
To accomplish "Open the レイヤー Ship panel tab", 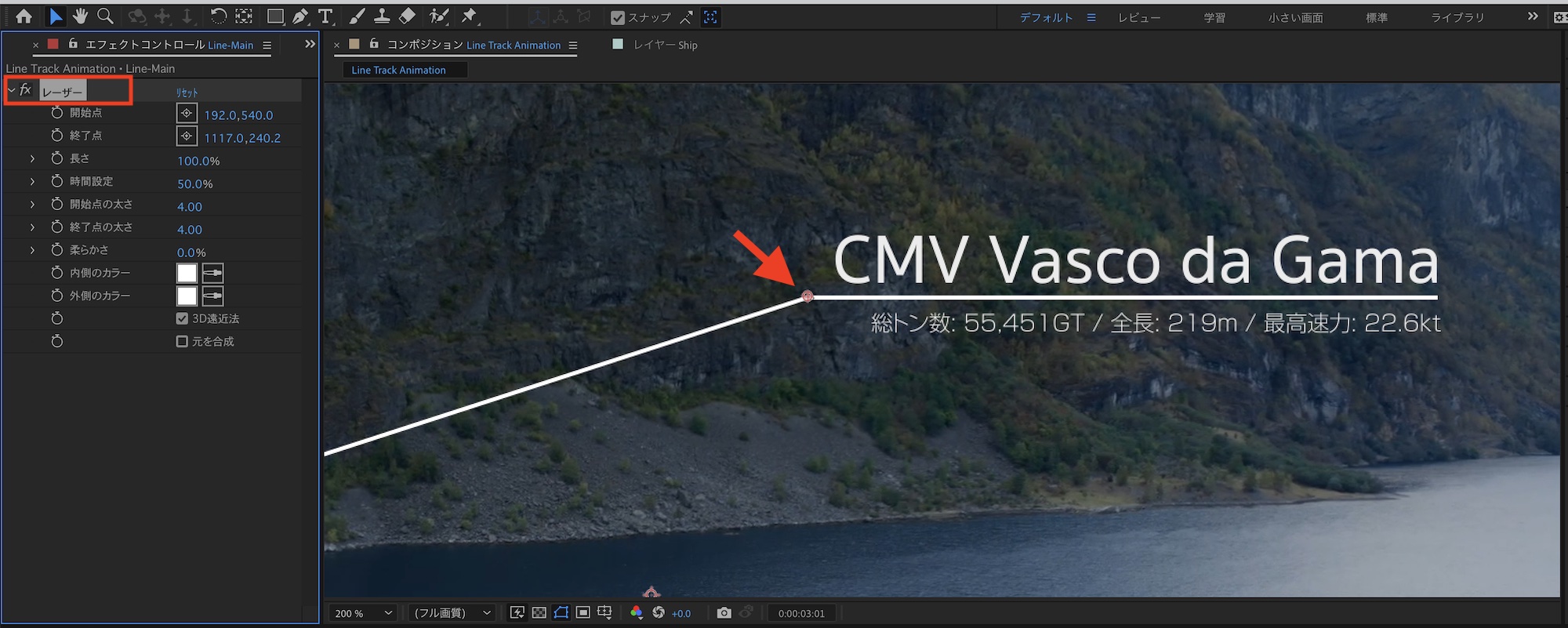I will [x=666, y=45].
